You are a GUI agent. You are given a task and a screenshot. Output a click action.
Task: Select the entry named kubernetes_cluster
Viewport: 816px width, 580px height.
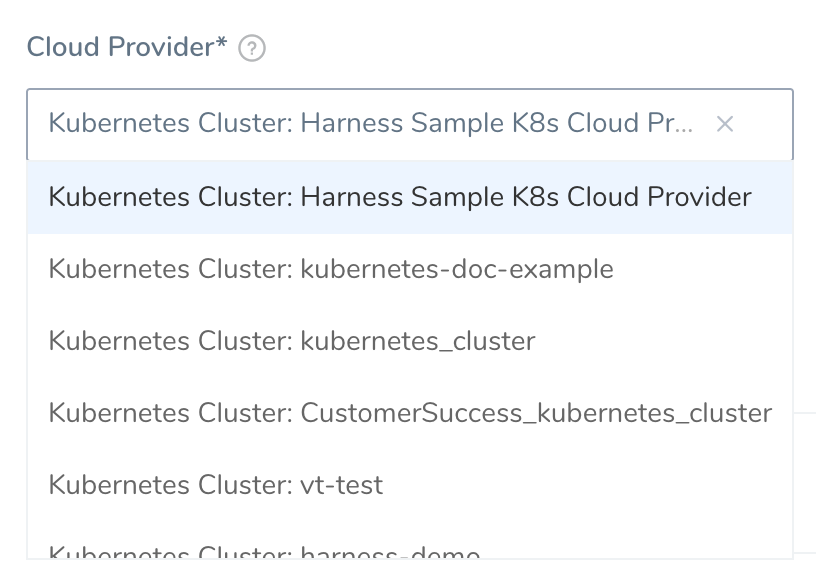point(410,341)
